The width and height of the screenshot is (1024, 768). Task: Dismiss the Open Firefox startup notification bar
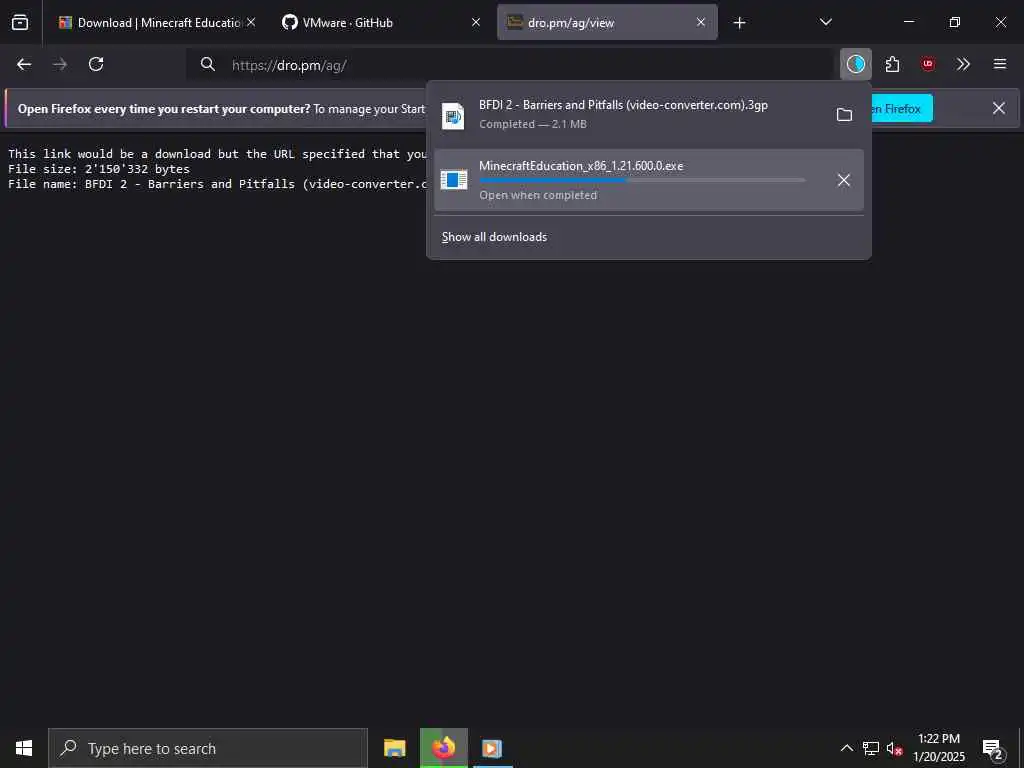click(999, 108)
